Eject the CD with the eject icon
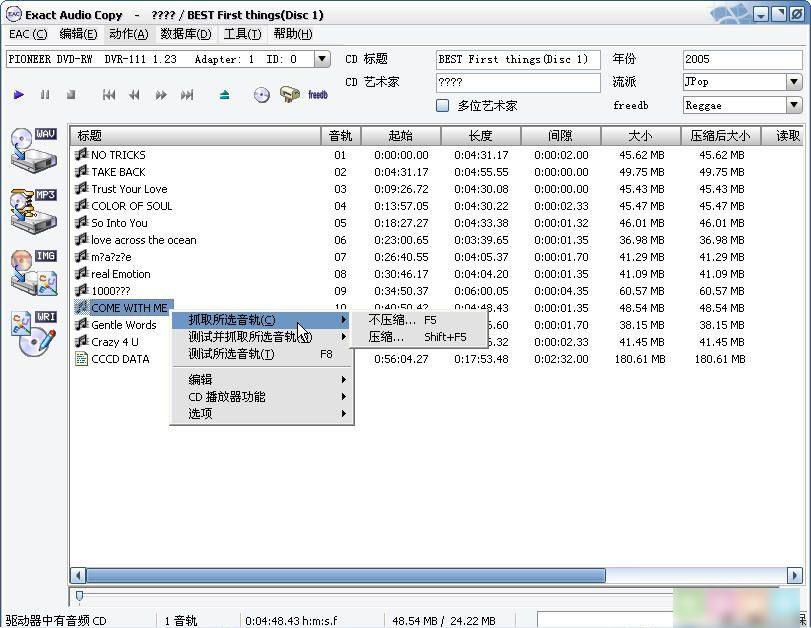This screenshot has height=628, width=811. (224, 95)
